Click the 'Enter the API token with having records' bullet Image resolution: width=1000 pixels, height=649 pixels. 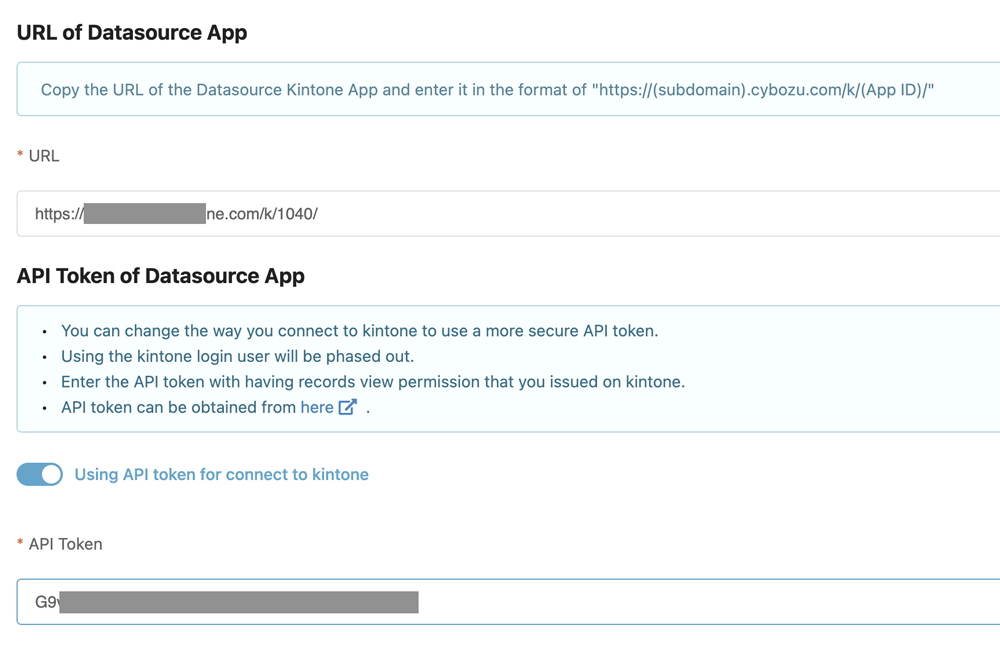tap(373, 382)
